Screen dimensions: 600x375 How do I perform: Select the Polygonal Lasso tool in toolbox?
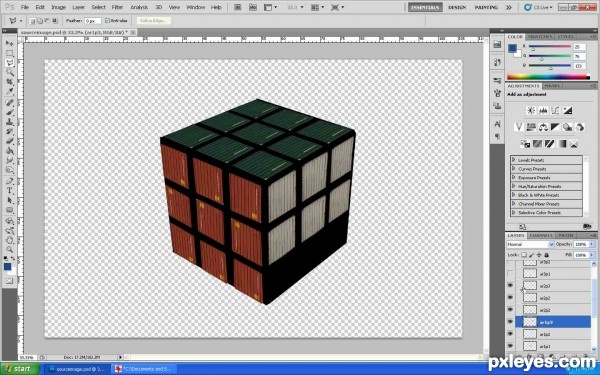click(x=10, y=63)
